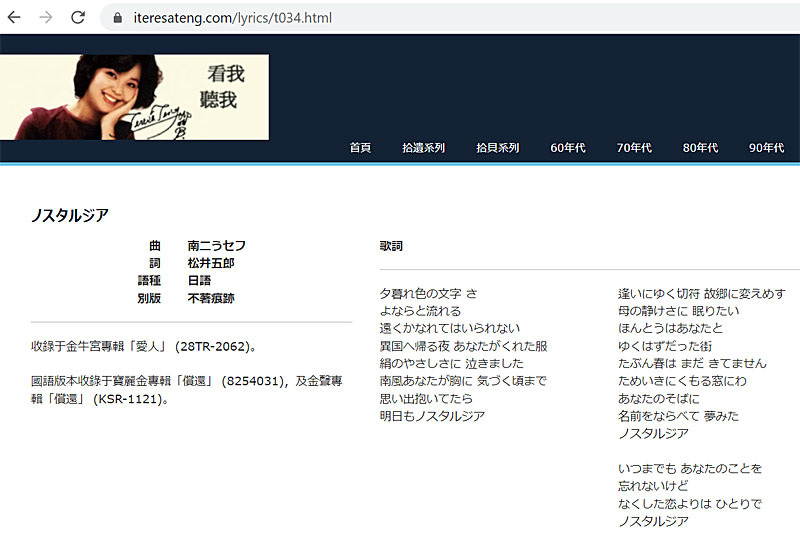Click lyric line 夕暮れ色の文字 さ
Screen dimensions: 800x547
click(429, 293)
